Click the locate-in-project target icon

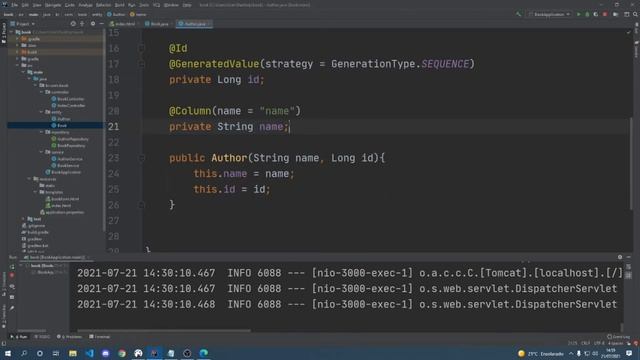(73, 24)
